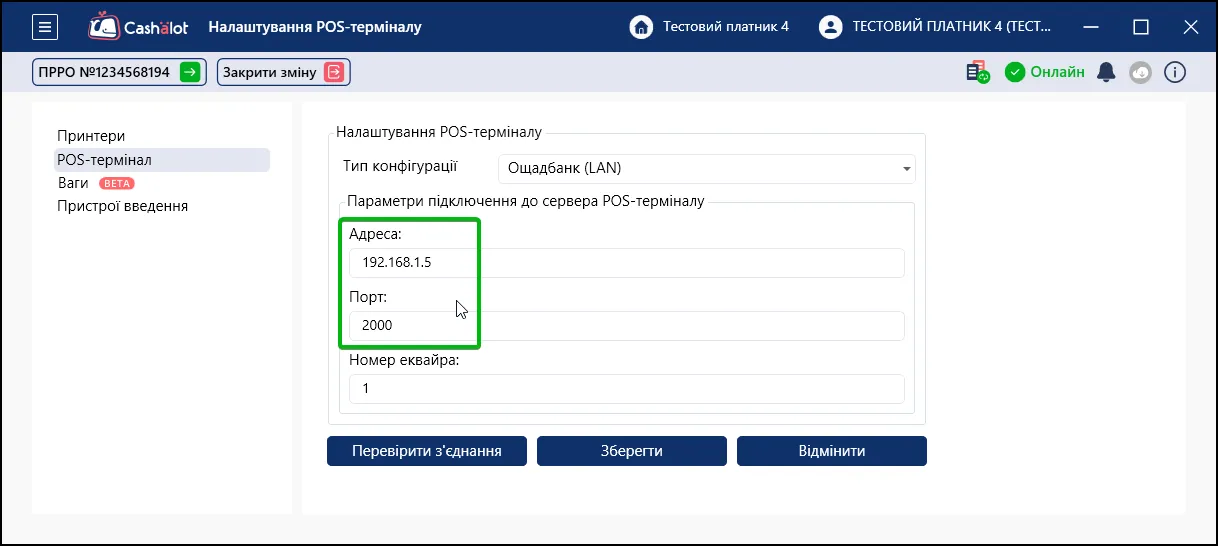This screenshot has width=1218, height=546.
Task: Open the receipts sync icon
Action: (977, 72)
